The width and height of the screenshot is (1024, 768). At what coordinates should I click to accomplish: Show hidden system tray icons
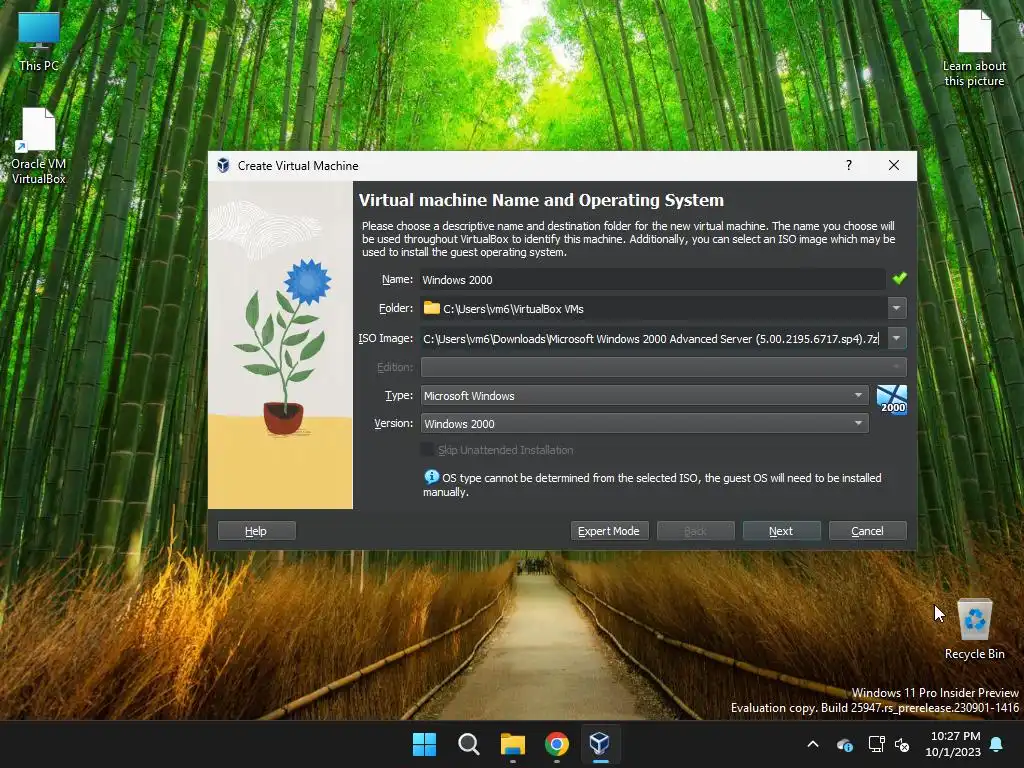pos(813,744)
